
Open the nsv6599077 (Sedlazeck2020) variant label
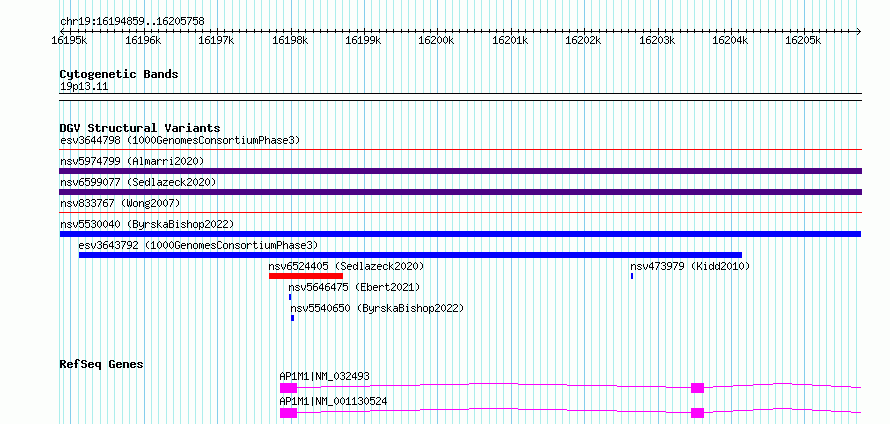(138, 182)
